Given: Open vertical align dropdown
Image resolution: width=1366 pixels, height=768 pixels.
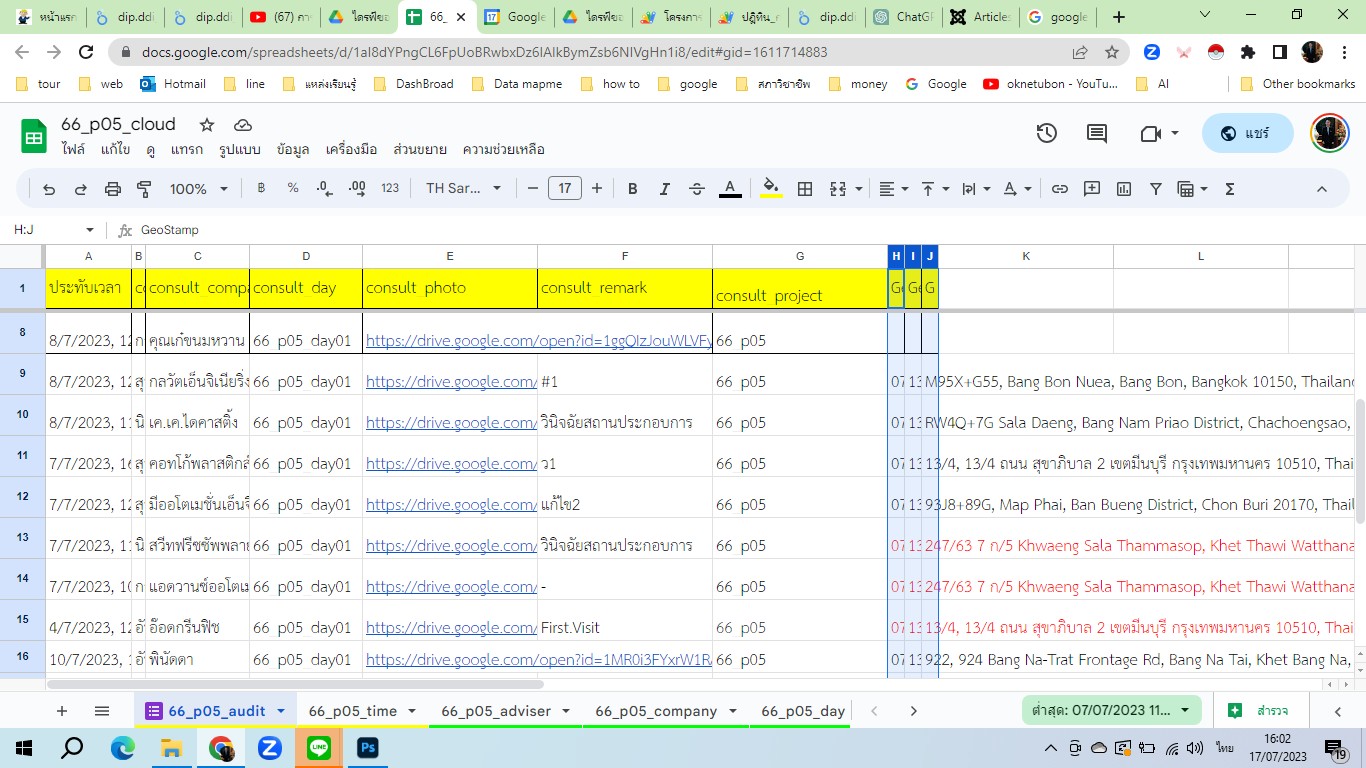Looking at the screenshot, I should pyautogui.click(x=934, y=189).
